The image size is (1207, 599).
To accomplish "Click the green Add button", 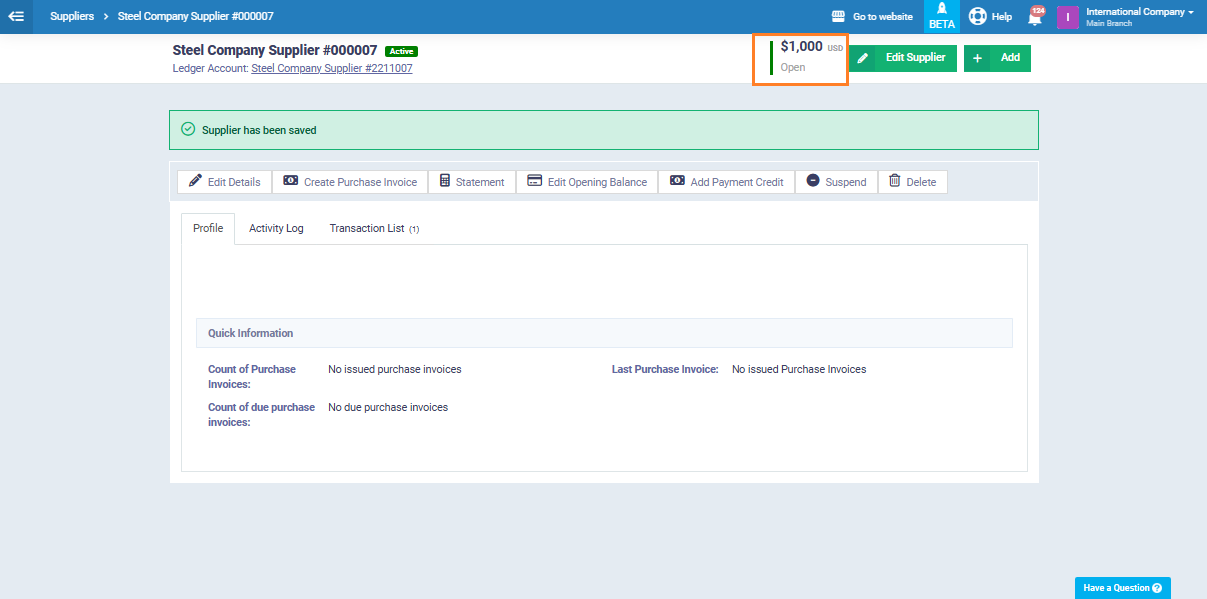I will [997, 58].
